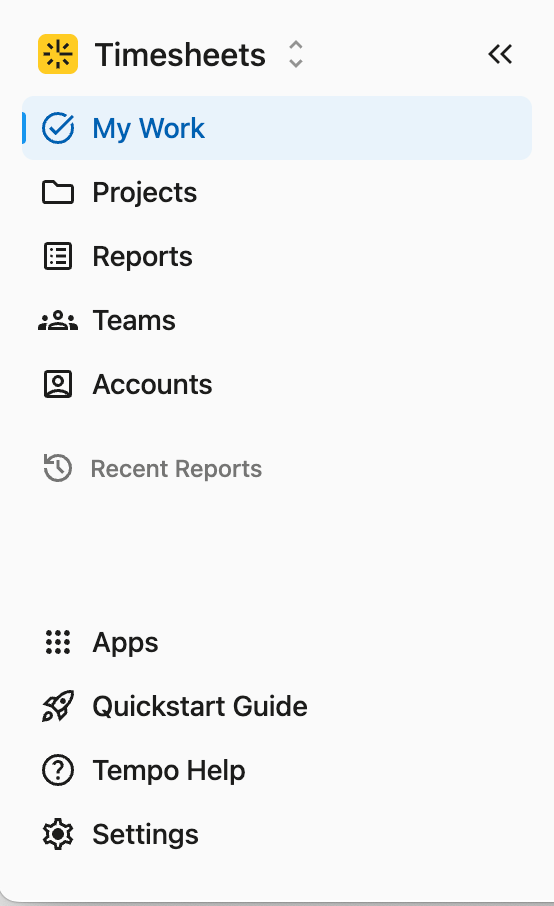Viewport: 554px width, 906px height.
Task: Open the Teams page link
Action: point(134,321)
